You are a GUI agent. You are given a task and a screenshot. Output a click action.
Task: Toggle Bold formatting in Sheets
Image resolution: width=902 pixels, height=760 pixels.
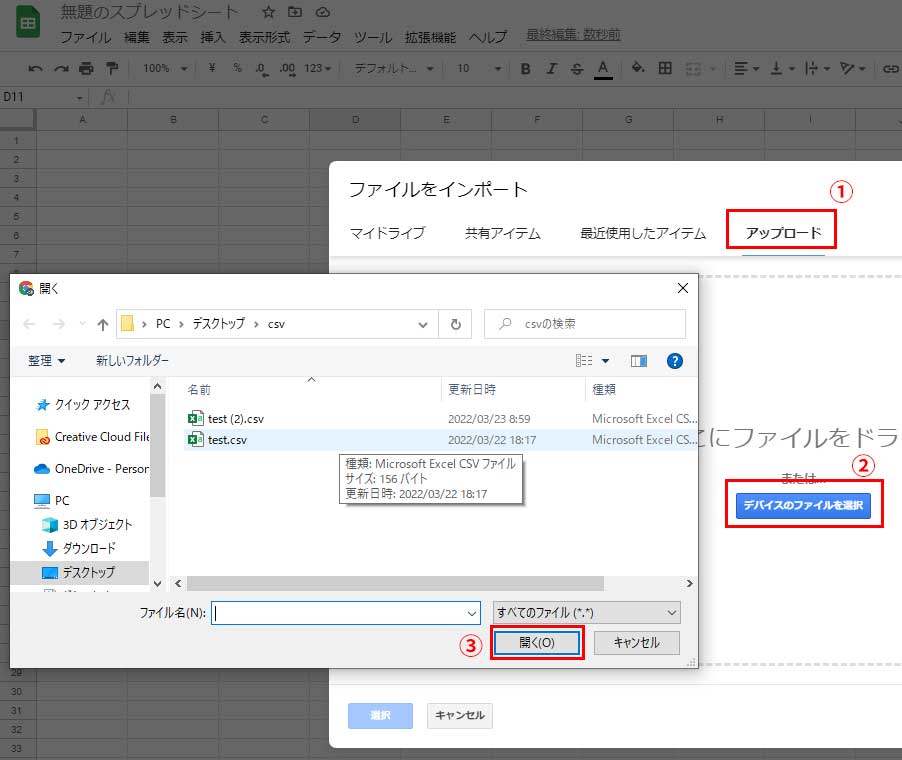pos(525,68)
